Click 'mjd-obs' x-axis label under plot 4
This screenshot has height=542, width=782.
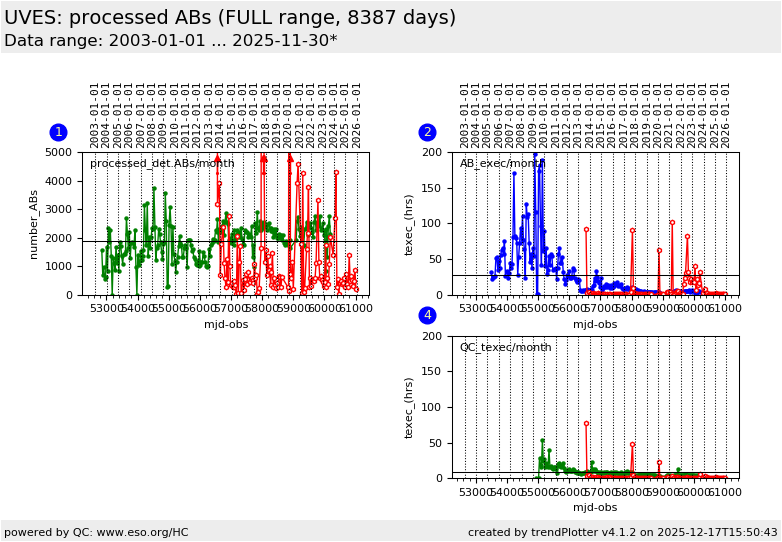[x=595, y=507]
